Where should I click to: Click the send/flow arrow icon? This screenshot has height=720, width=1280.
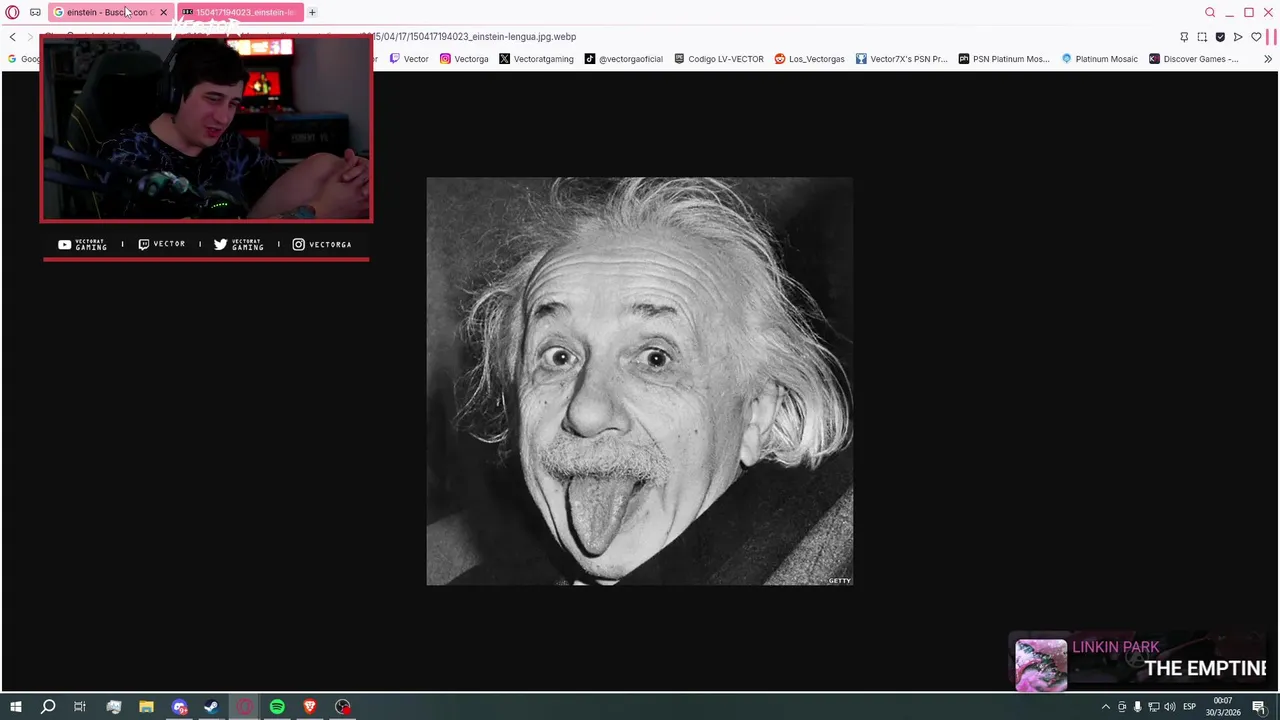pos(1238,37)
